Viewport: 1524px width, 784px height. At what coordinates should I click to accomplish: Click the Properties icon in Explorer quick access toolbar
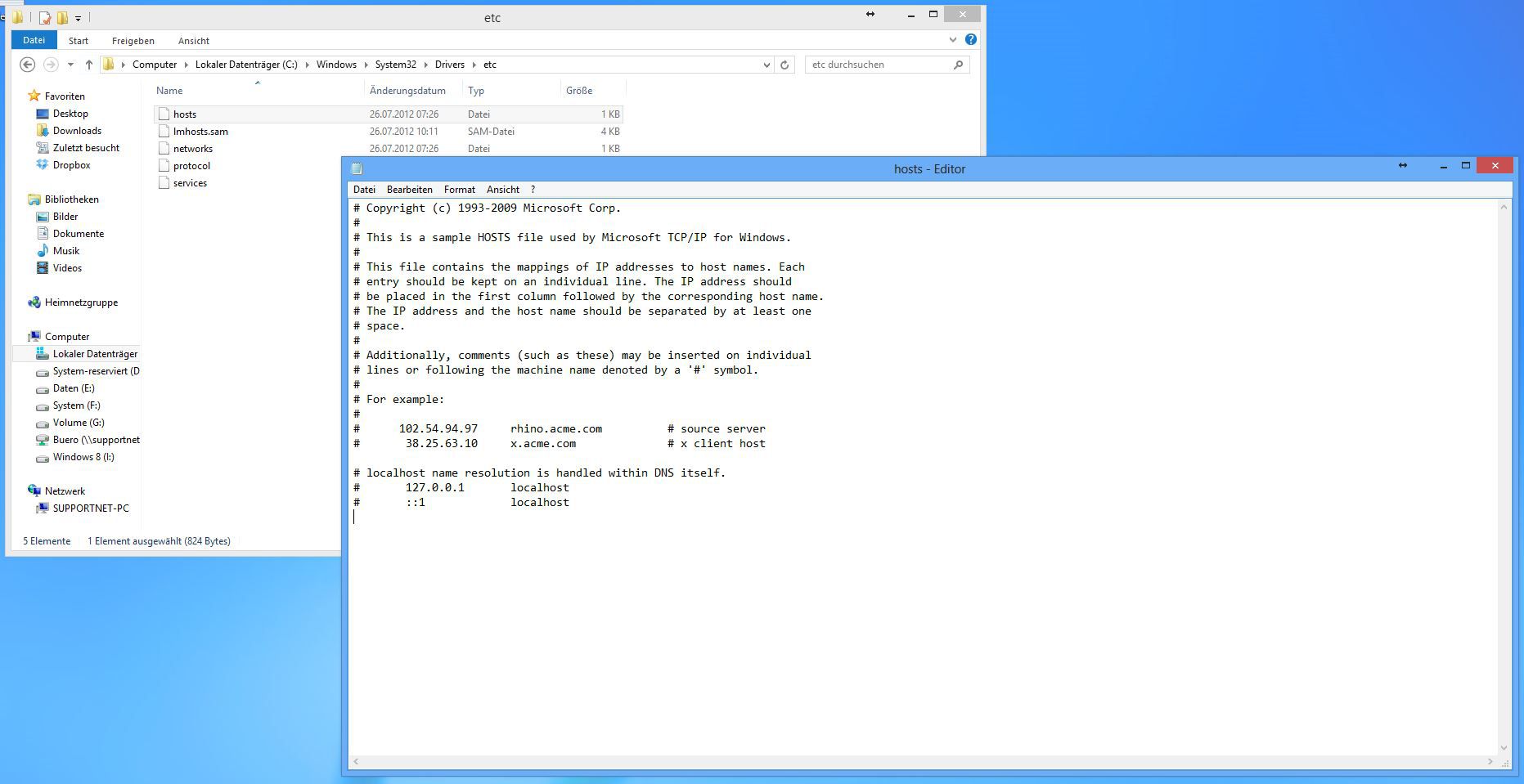click(45, 17)
